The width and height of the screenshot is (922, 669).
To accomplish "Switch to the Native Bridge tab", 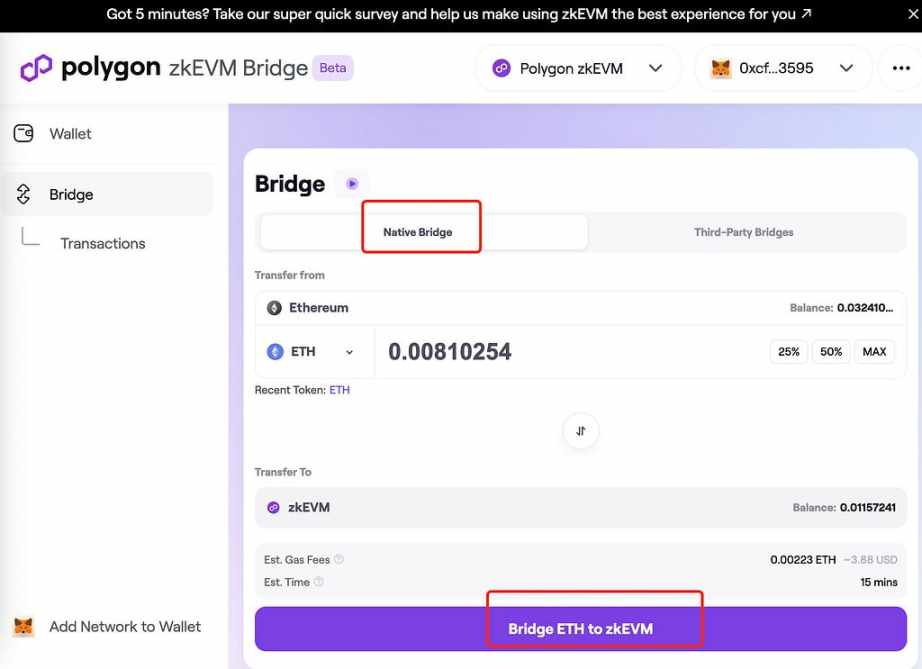I will pyautogui.click(x=418, y=232).
